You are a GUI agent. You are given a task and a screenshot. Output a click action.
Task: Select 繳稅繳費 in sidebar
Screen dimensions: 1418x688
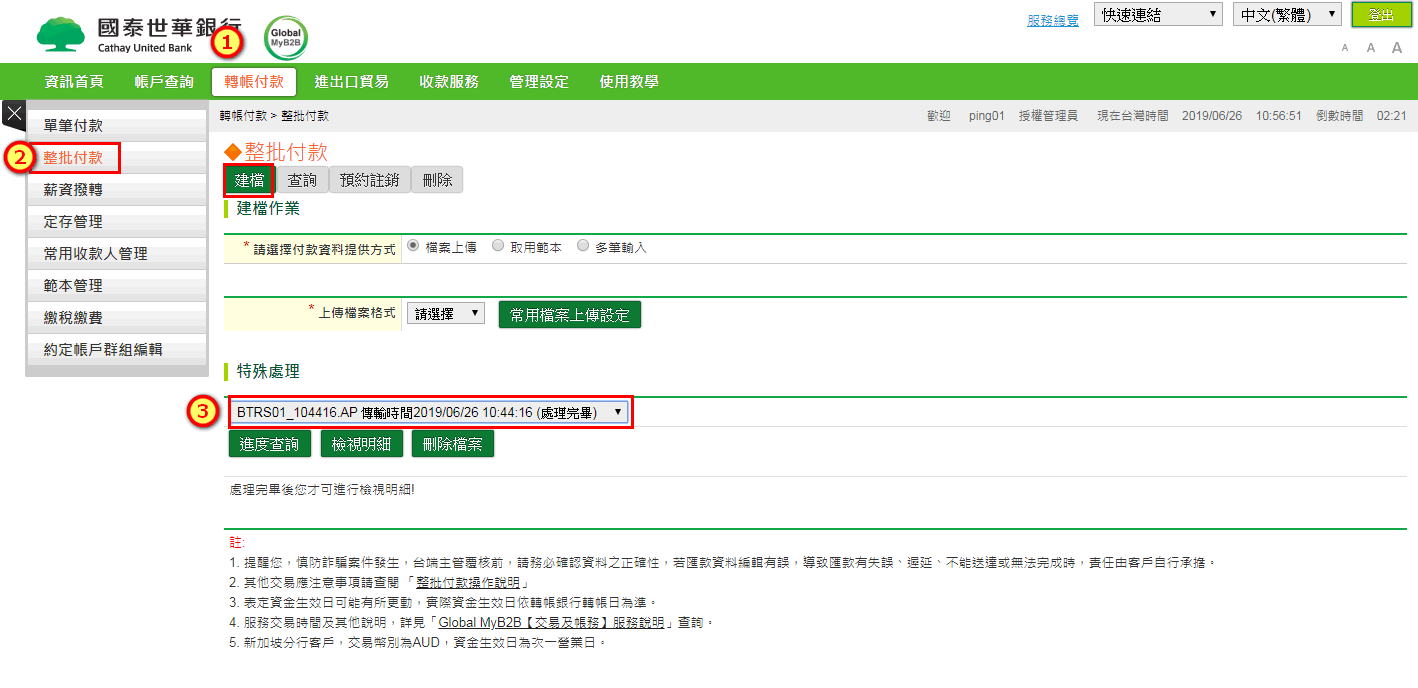(116, 318)
